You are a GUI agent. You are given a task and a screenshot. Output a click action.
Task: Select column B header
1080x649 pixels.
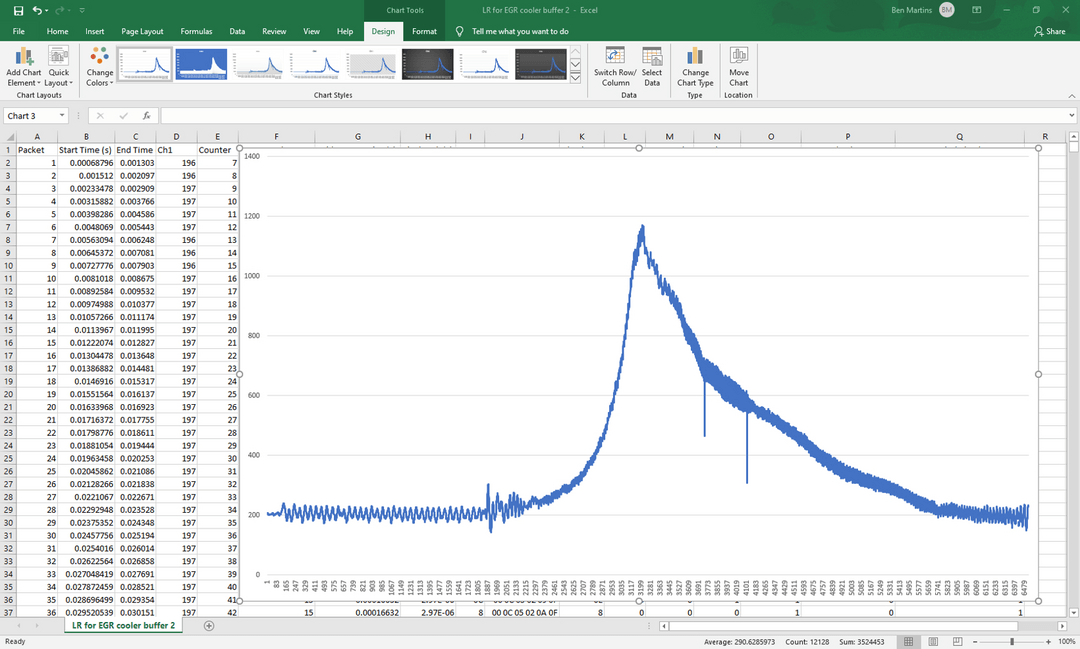(x=86, y=136)
